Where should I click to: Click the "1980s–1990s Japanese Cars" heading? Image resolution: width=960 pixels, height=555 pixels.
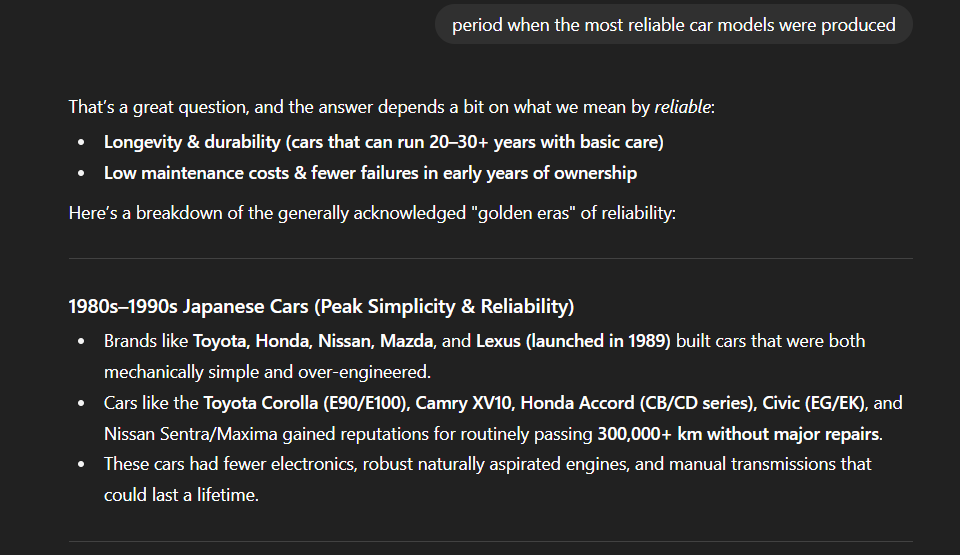pos(321,306)
